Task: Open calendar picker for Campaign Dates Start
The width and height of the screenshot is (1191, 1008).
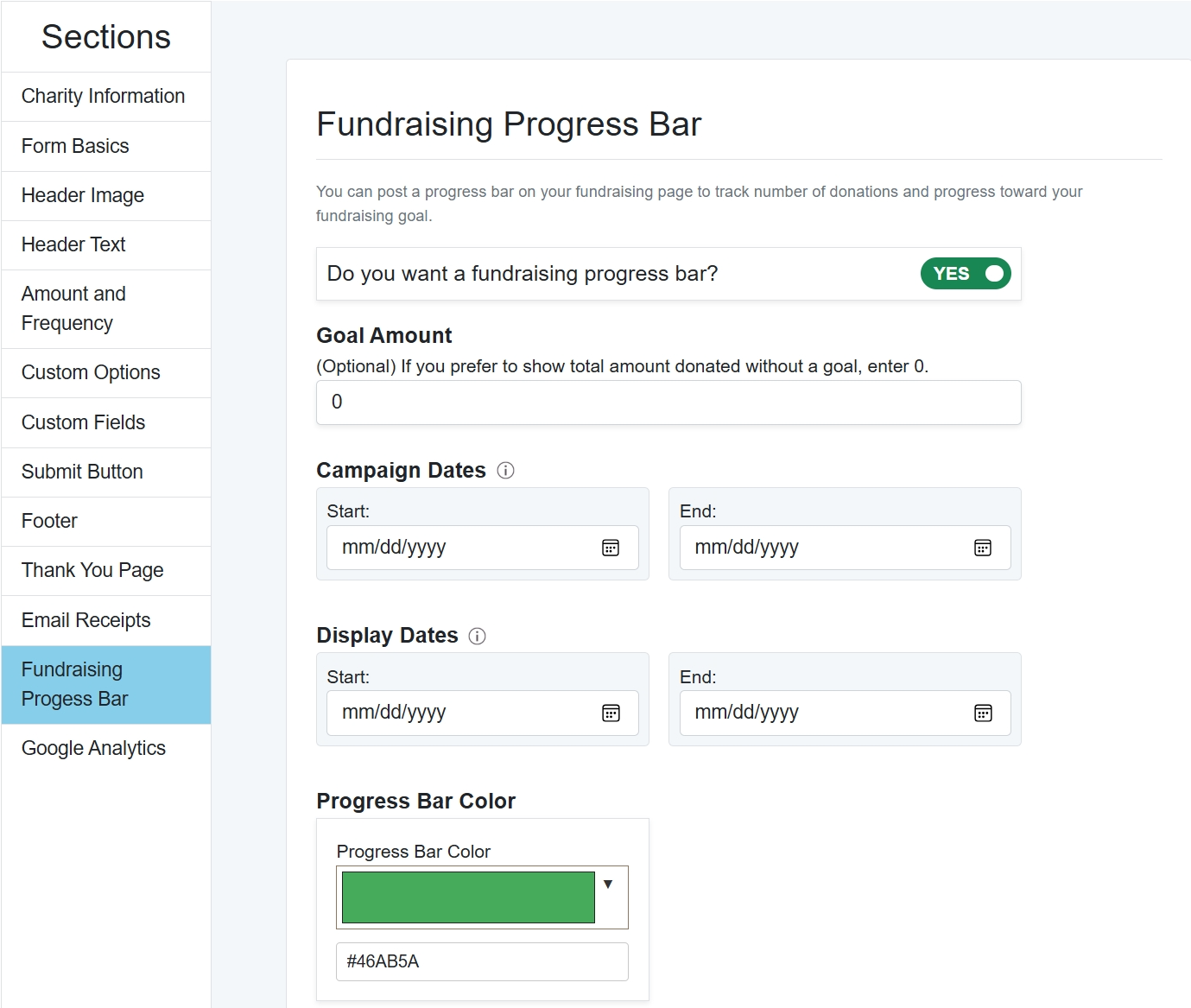Action: pos(611,548)
